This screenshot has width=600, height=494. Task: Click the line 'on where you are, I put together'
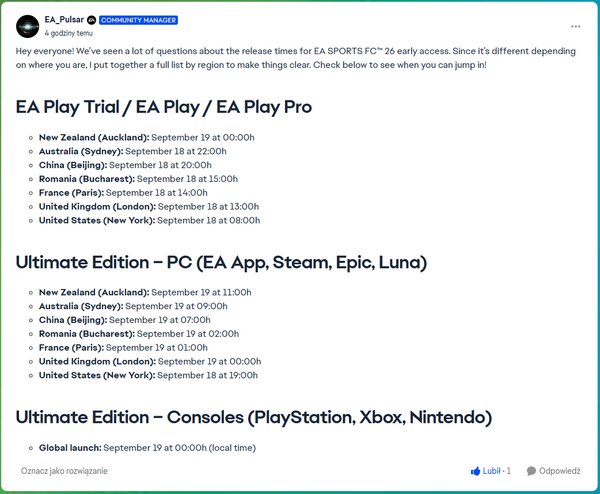coord(251,65)
